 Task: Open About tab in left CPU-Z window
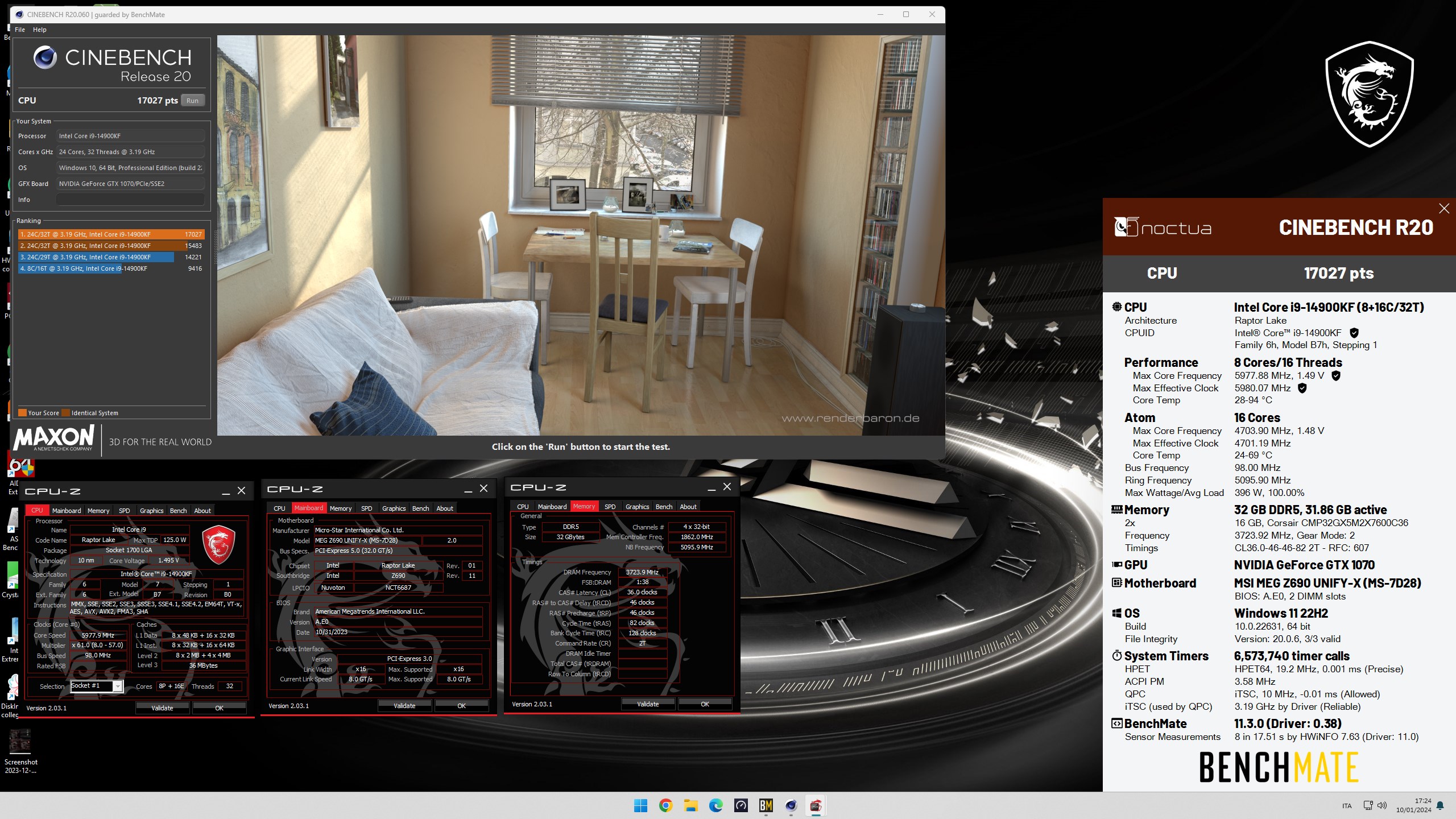tap(202, 511)
